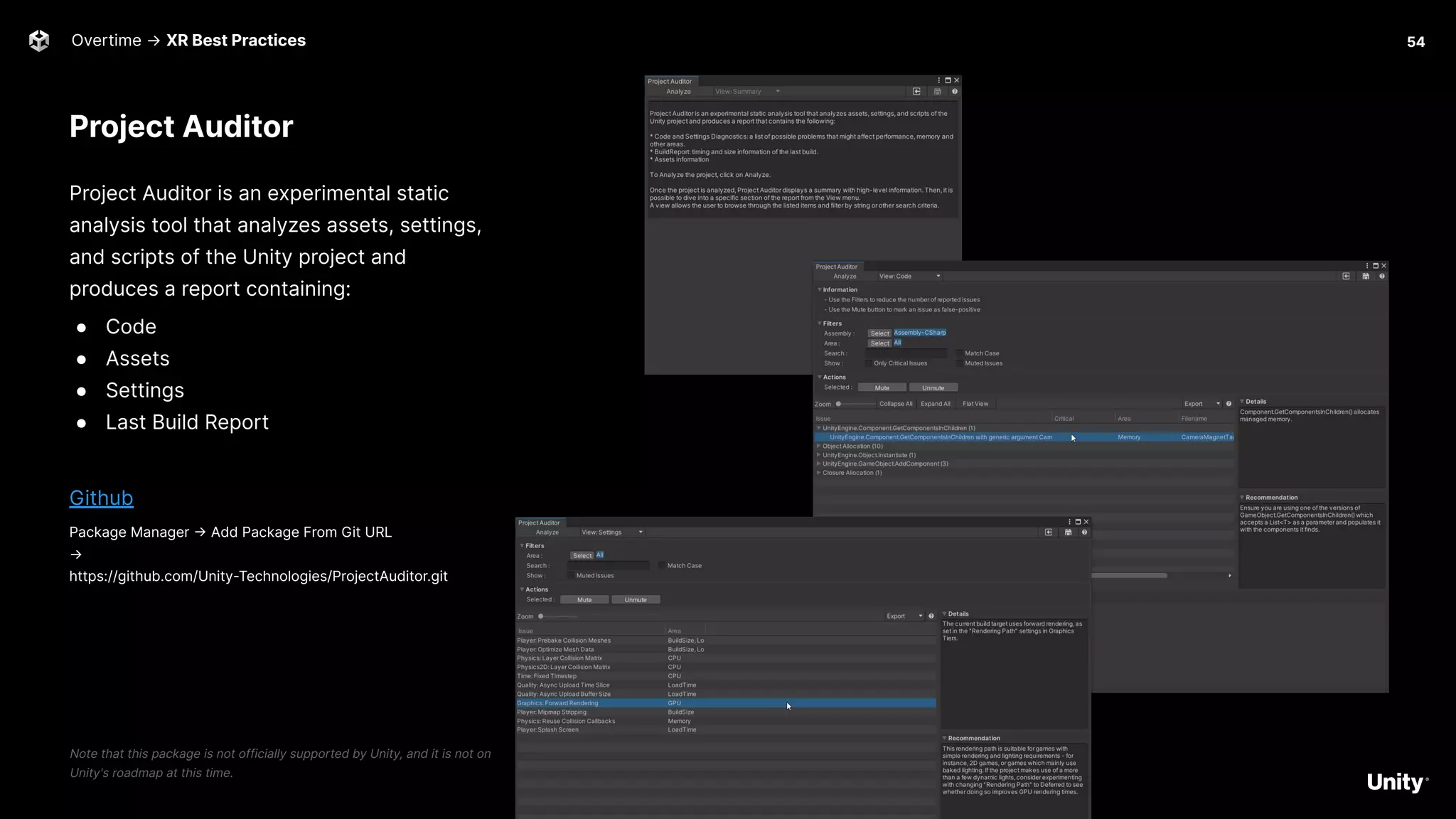Open the View: Code dropdown
The height and width of the screenshot is (819, 1456).
click(x=909, y=277)
